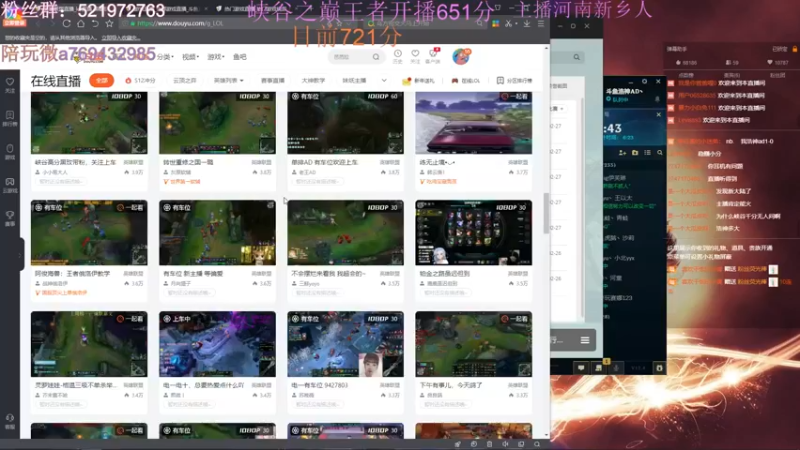This screenshot has height=450, width=800.
Task: Click folder icon in voice window toolbar
Action: click(x=635, y=153)
